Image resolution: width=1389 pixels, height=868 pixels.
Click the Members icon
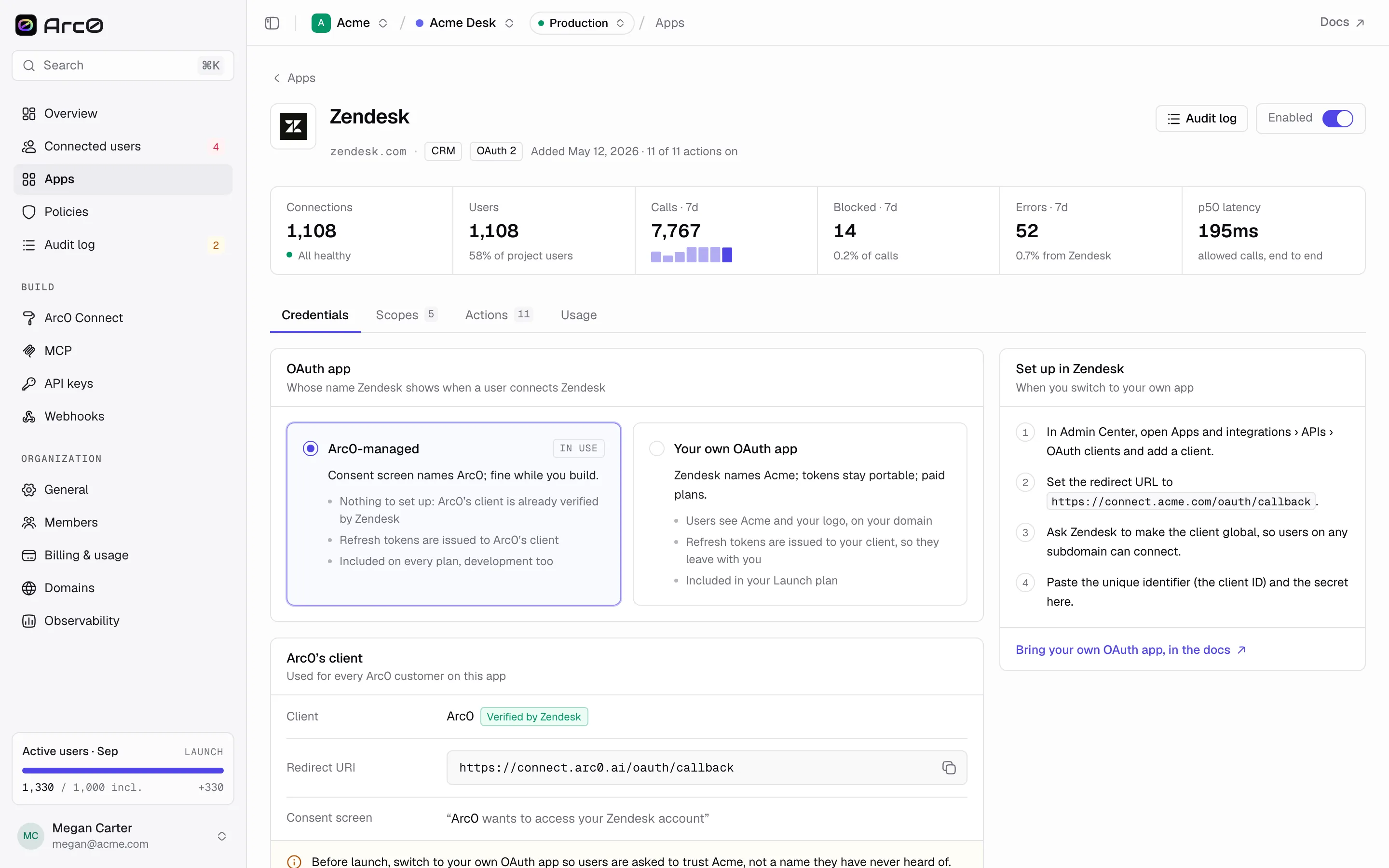29,522
